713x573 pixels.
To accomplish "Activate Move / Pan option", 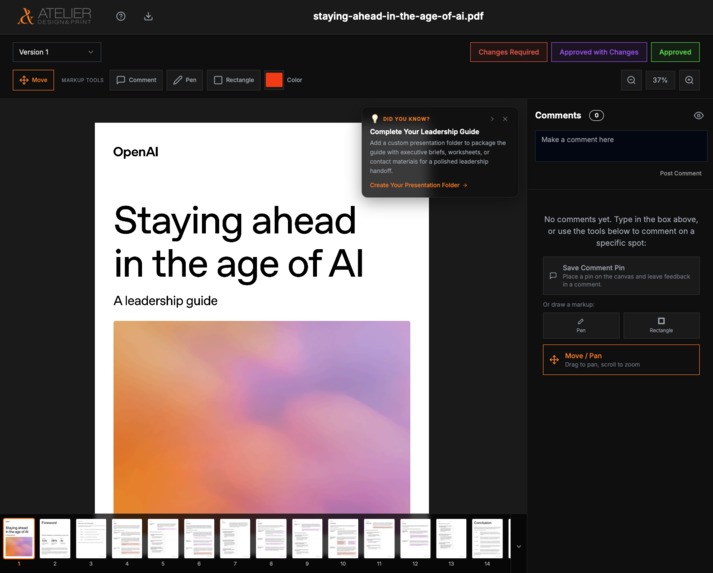I will 621,360.
